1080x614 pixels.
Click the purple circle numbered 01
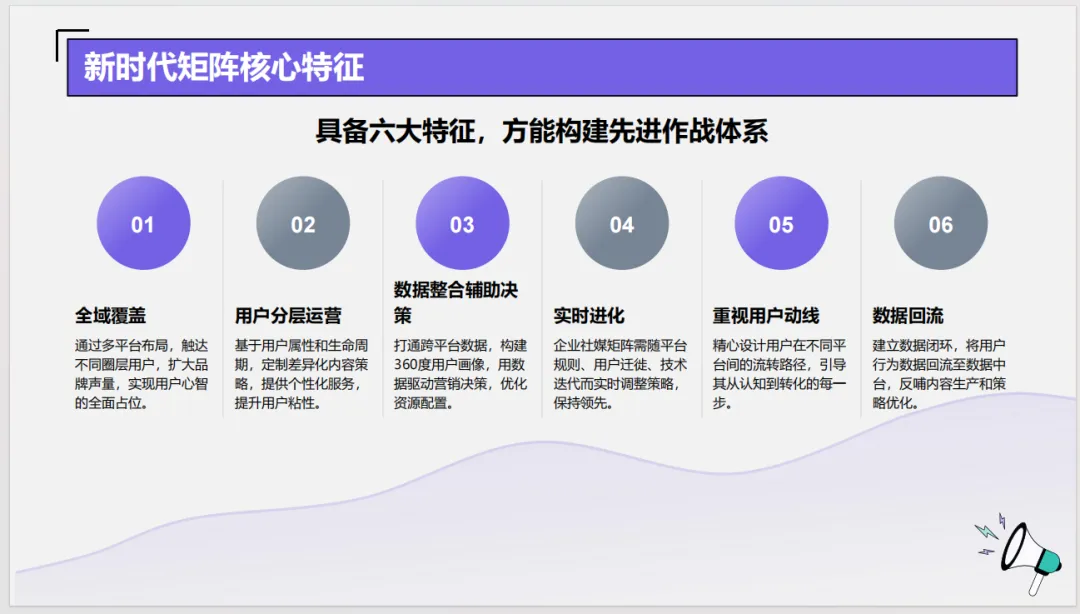[x=143, y=223]
